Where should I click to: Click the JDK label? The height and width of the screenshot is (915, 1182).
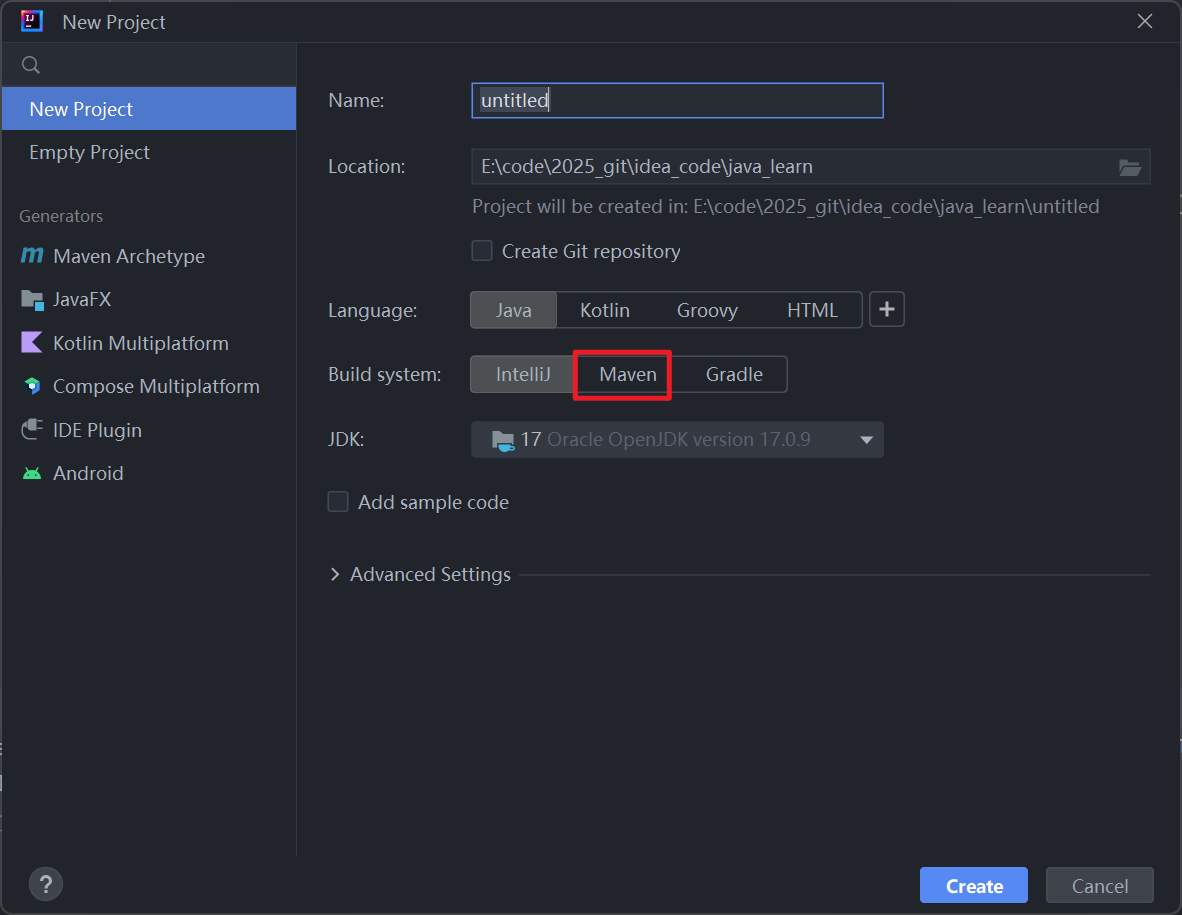point(346,439)
